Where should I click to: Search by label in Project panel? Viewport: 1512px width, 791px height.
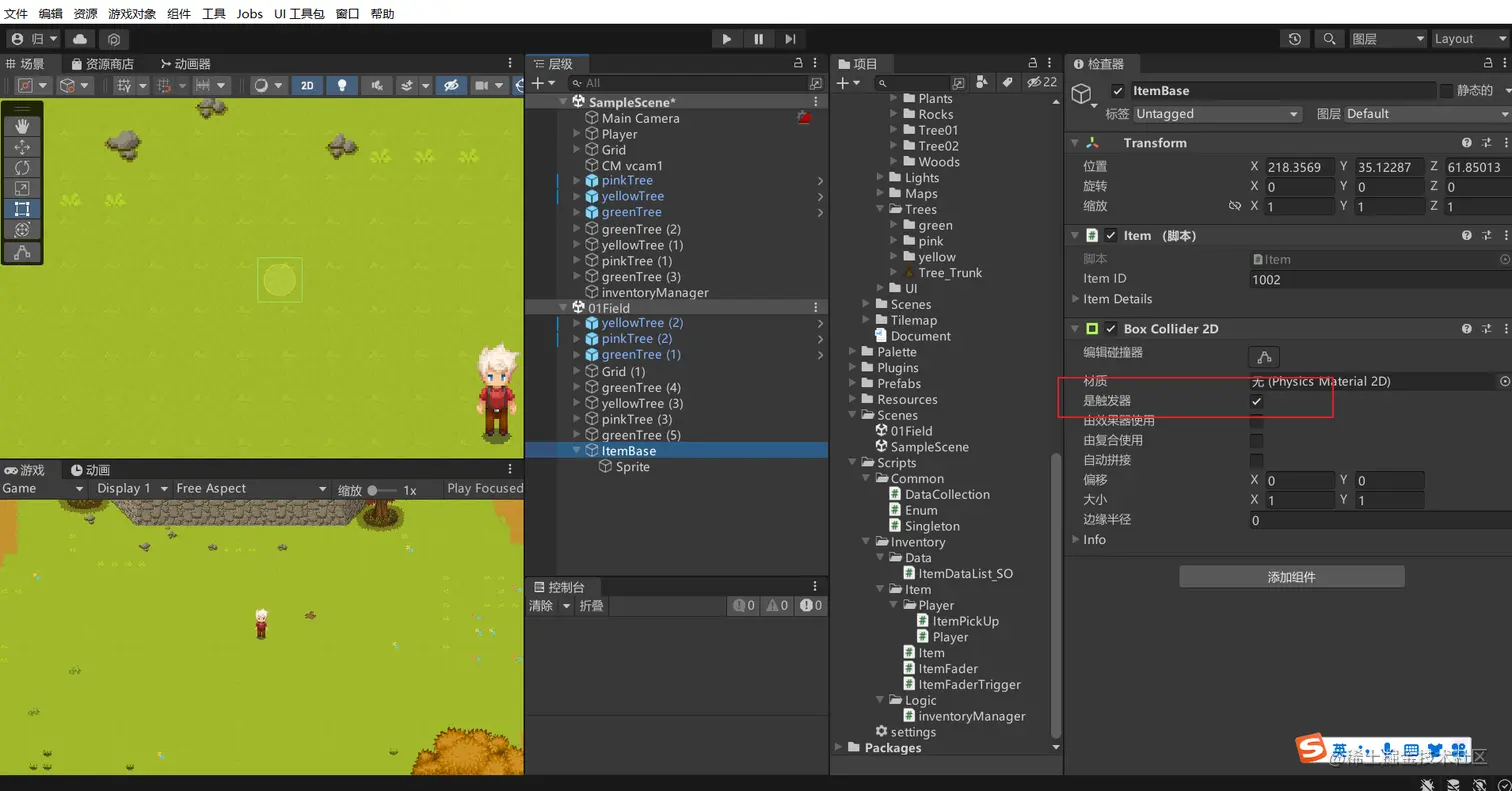point(1007,82)
